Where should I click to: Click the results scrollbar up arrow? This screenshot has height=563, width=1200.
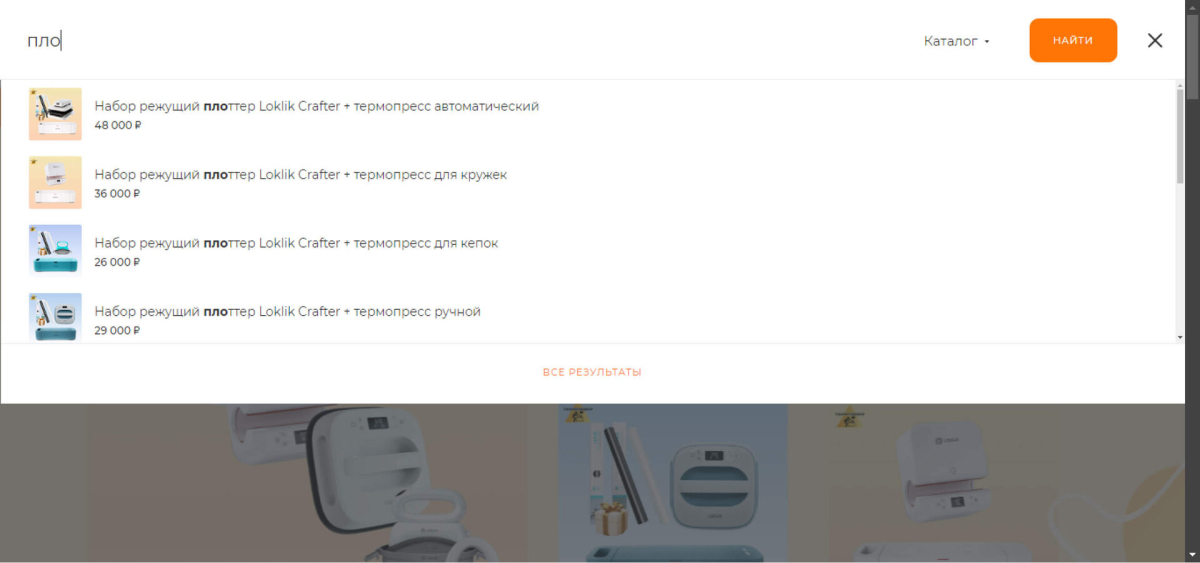(x=1181, y=86)
